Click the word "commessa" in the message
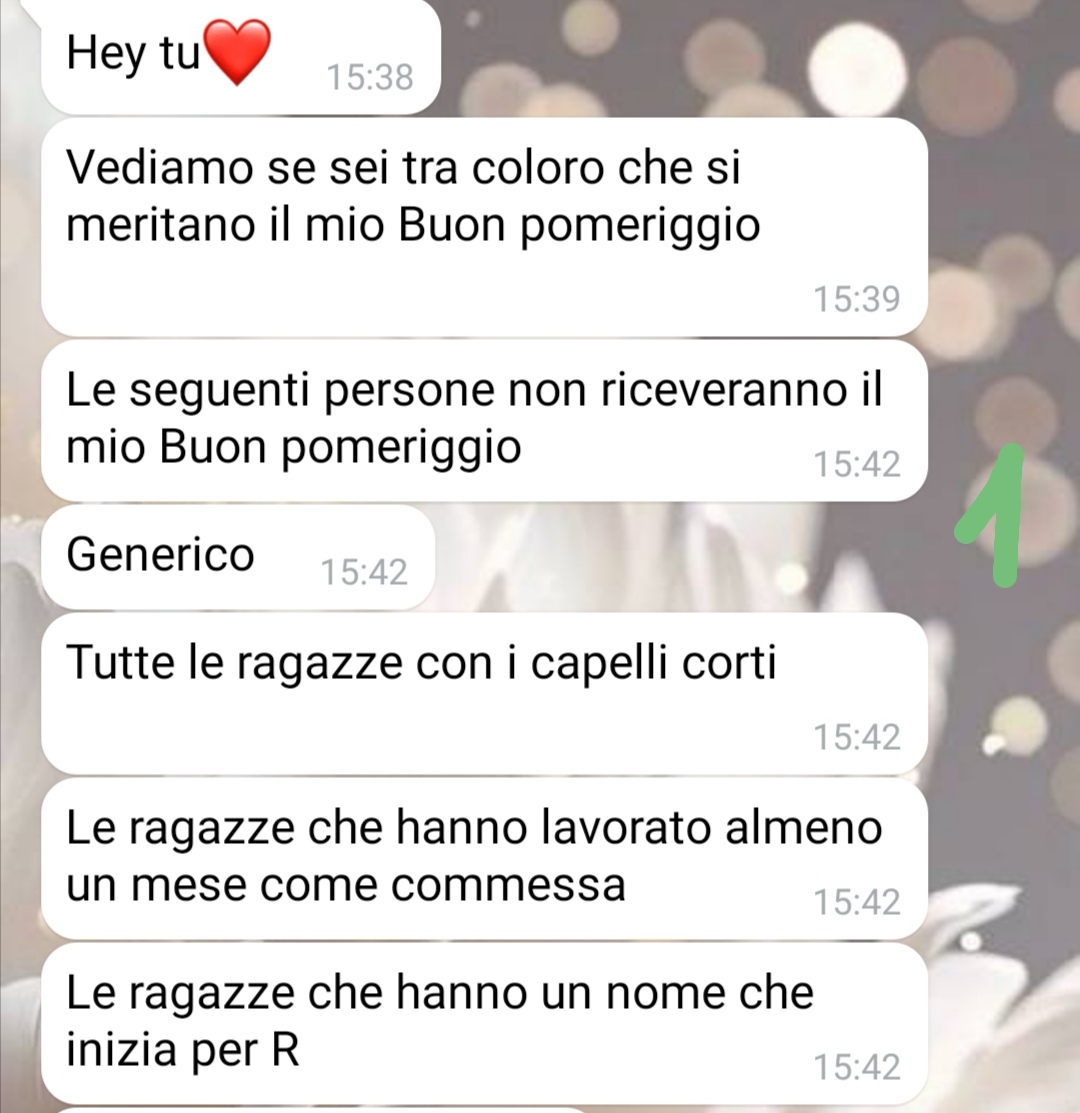 point(508,885)
